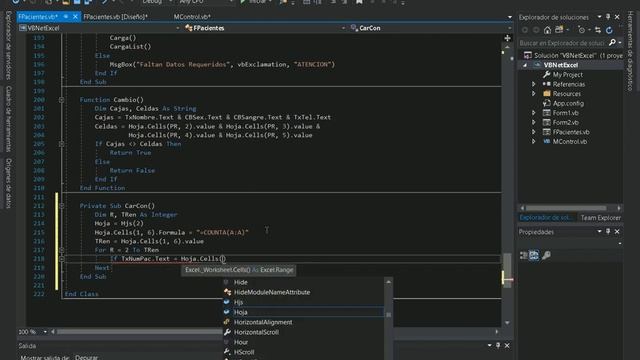Expand the Form2.vb node

pos(533,122)
